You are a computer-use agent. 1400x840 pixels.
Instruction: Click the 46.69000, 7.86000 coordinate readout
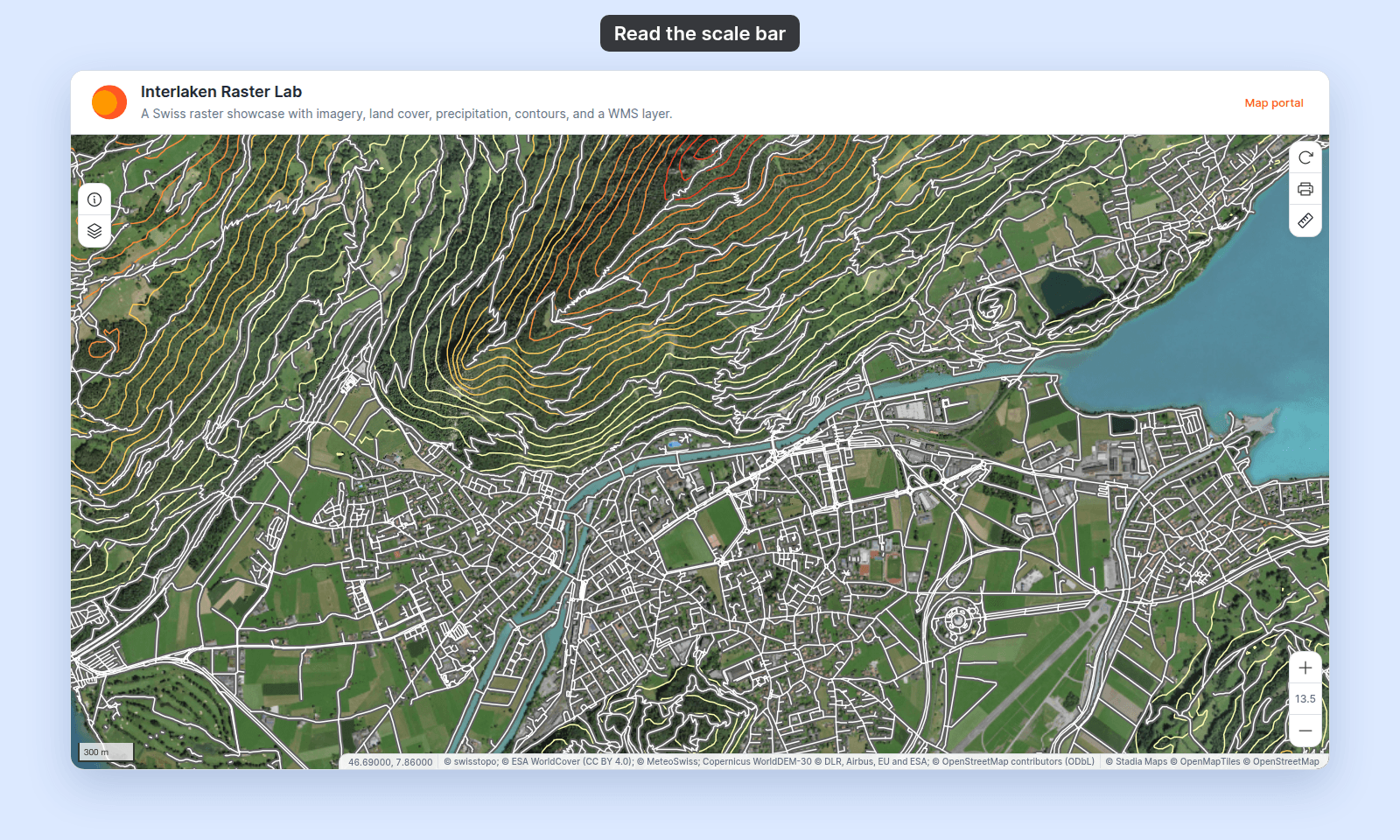(x=390, y=762)
